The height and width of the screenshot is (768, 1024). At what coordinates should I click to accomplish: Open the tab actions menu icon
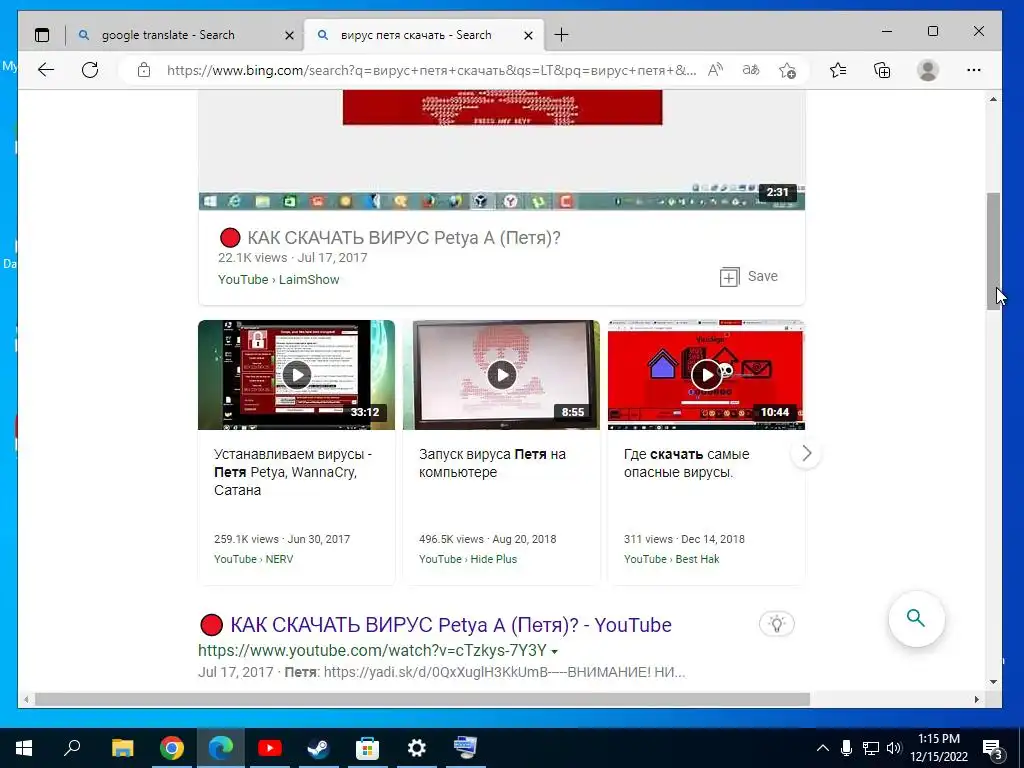(x=42, y=35)
